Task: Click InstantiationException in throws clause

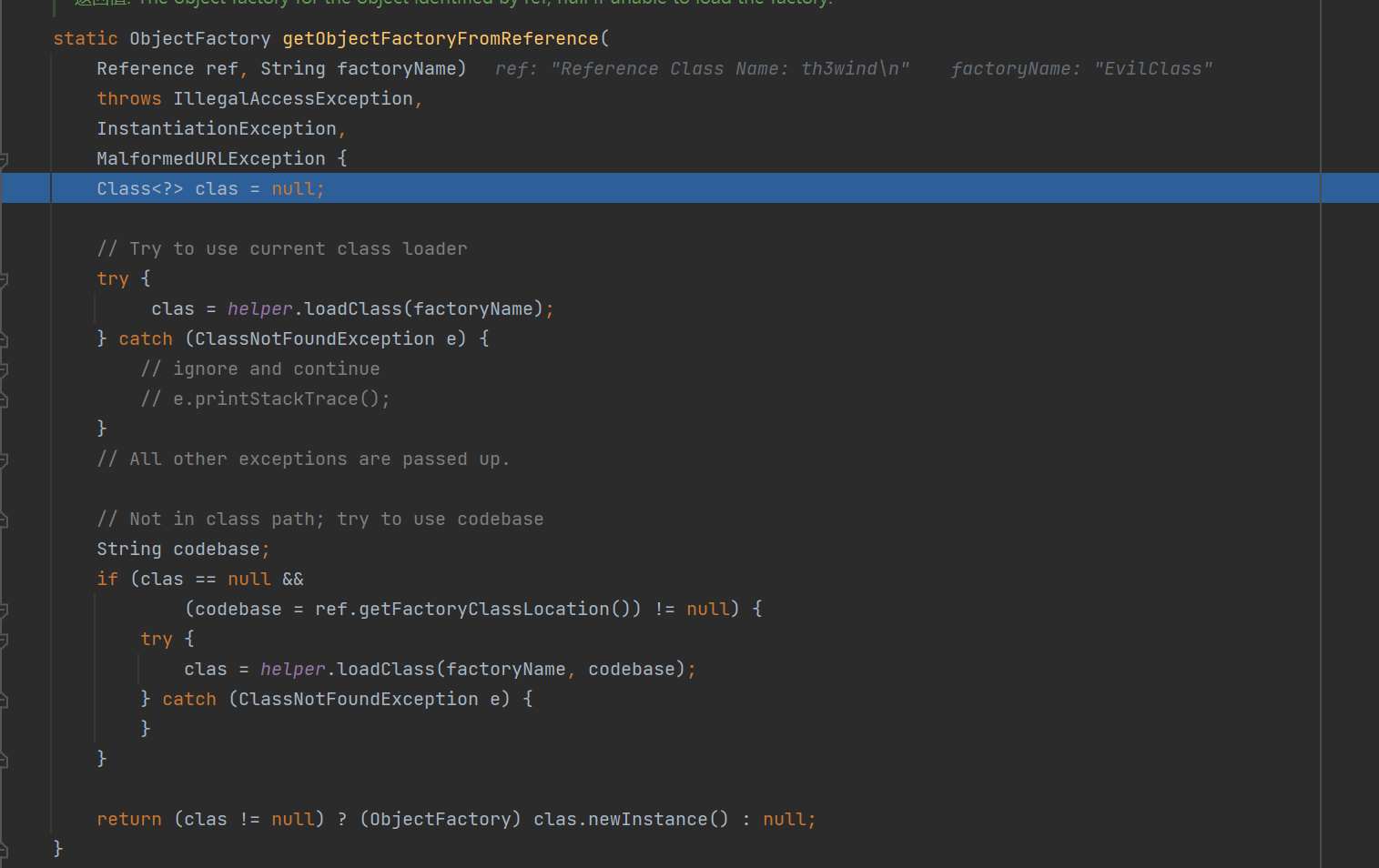Action: click(x=217, y=128)
